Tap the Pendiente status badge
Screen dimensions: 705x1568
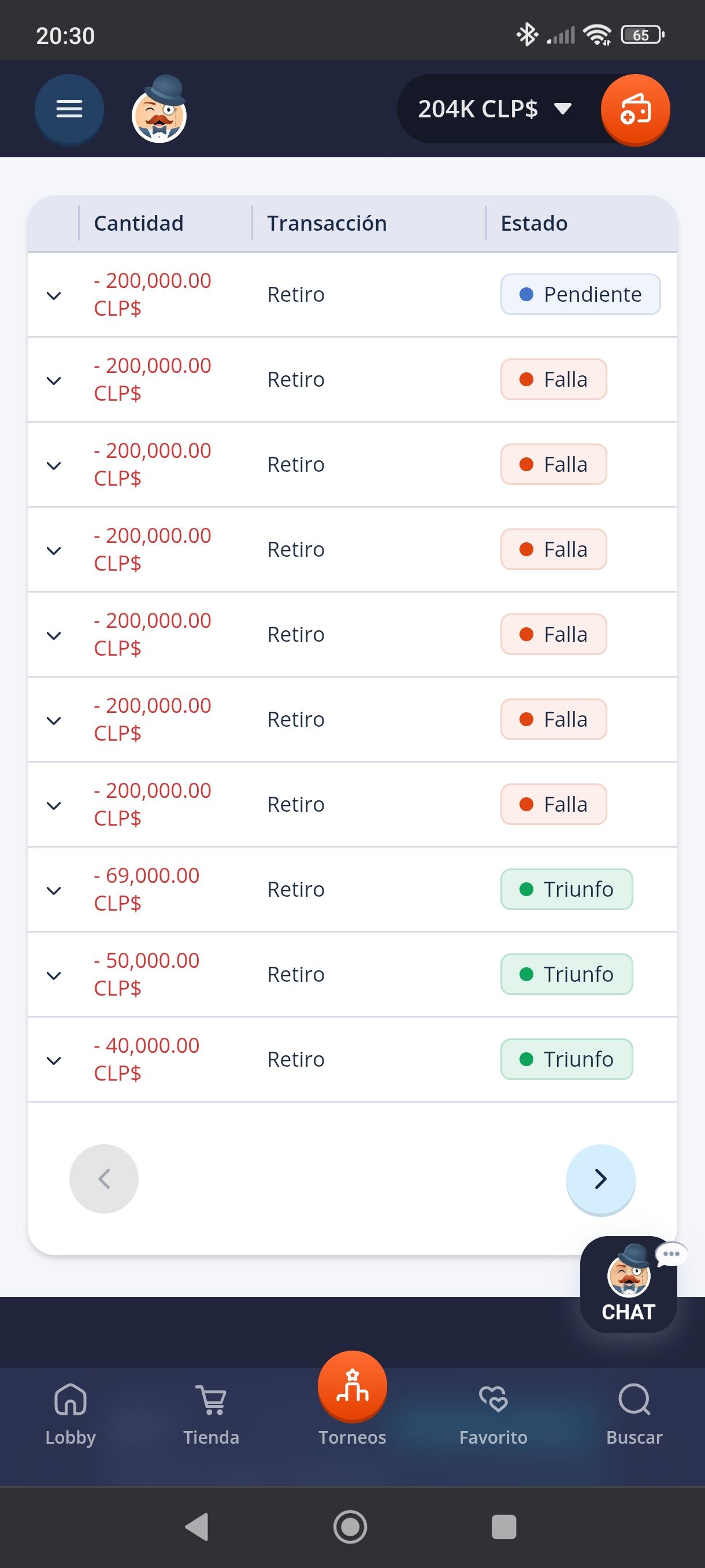click(580, 295)
